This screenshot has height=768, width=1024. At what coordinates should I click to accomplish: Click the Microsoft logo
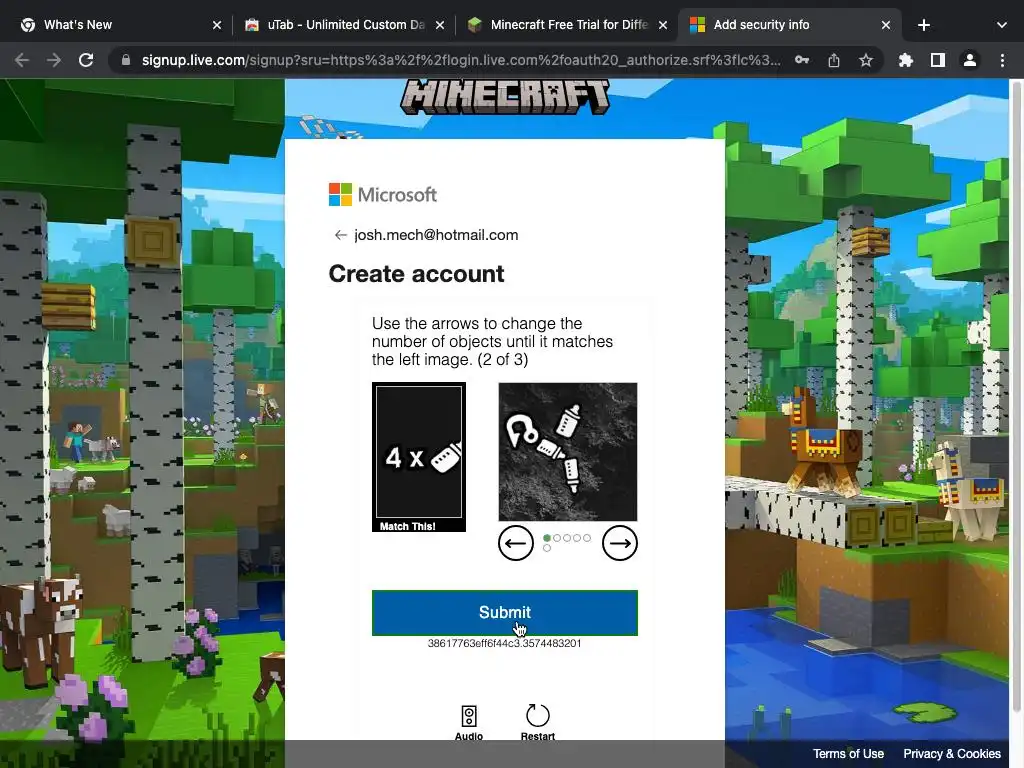coord(383,195)
